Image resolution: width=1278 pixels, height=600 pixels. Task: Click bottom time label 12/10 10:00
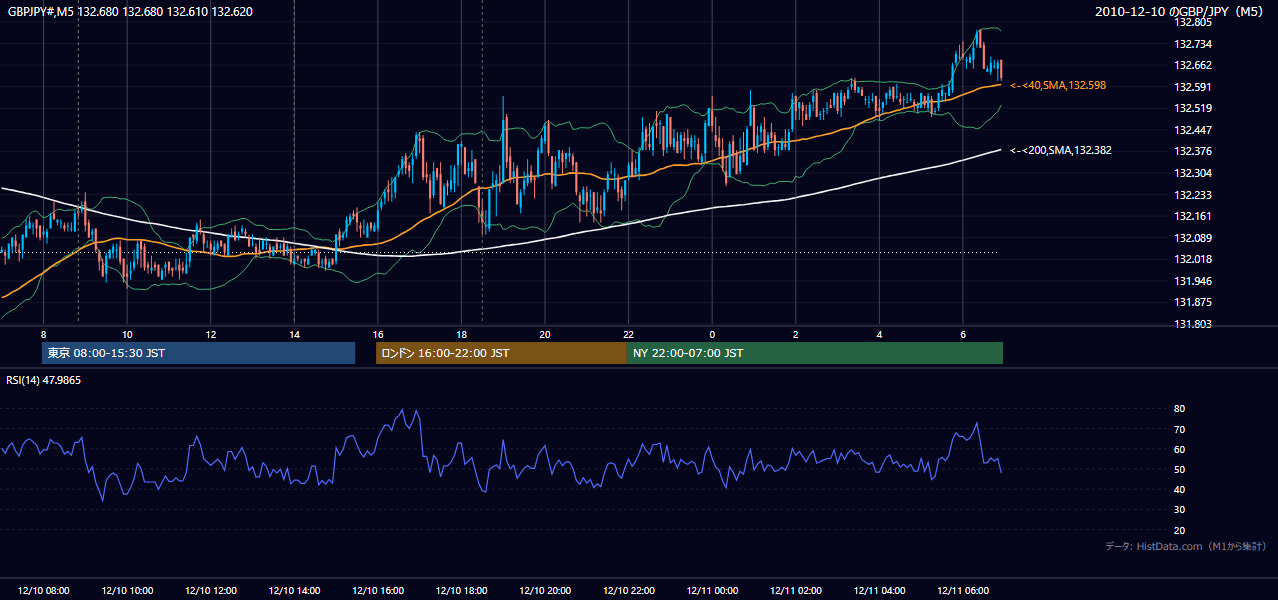point(127,591)
